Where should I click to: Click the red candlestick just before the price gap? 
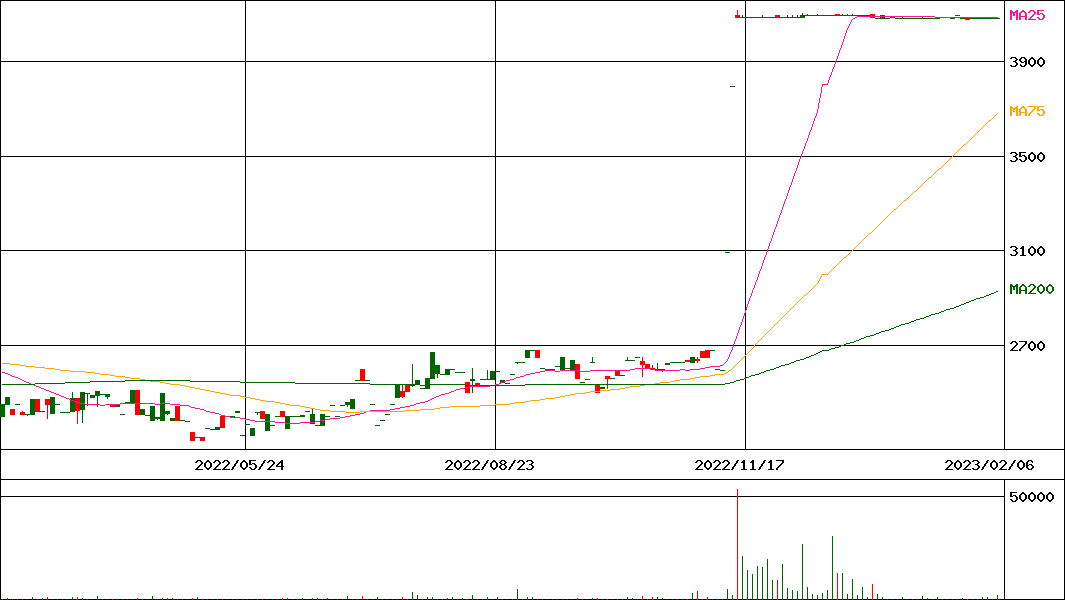705,354
